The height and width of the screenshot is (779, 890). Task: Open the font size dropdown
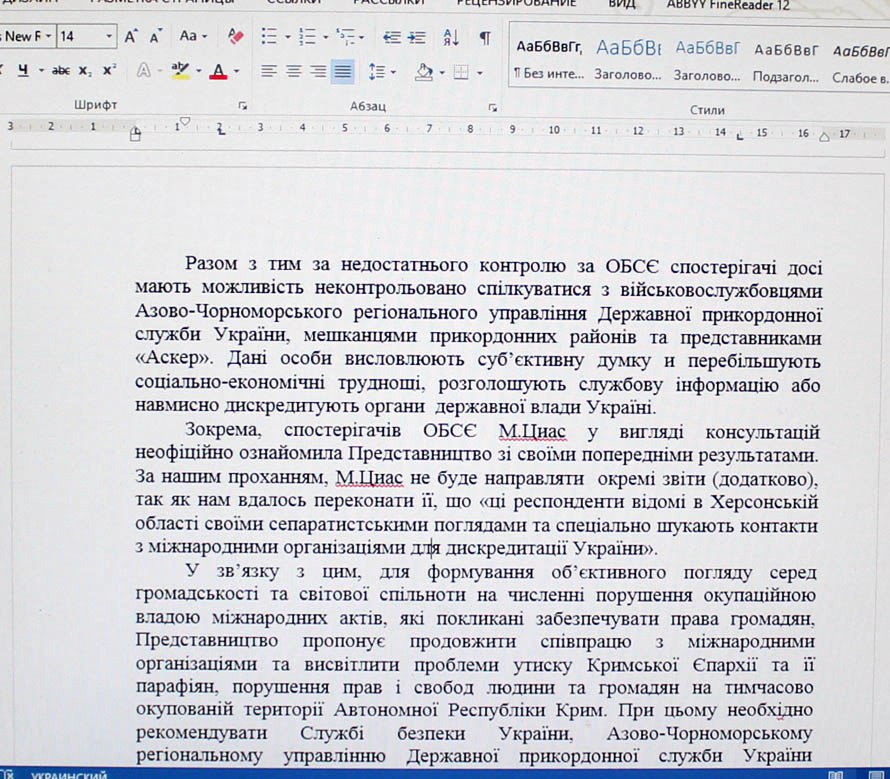coord(109,37)
